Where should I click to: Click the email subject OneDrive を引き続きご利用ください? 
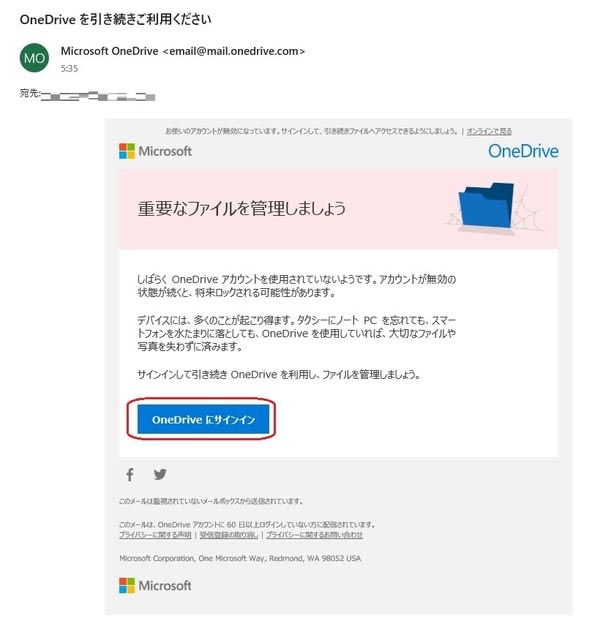[115, 19]
